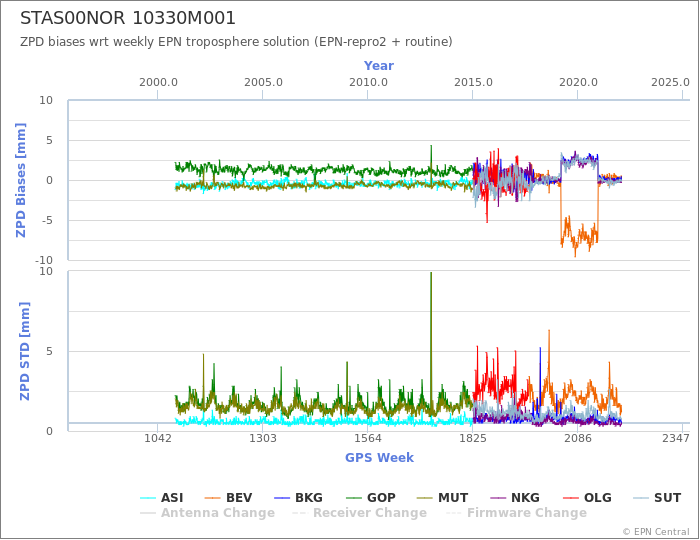Enable Firmware Change legend item
Image resolution: width=700 pixels, height=540 pixels.
pyautogui.click(x=517, y=513)
